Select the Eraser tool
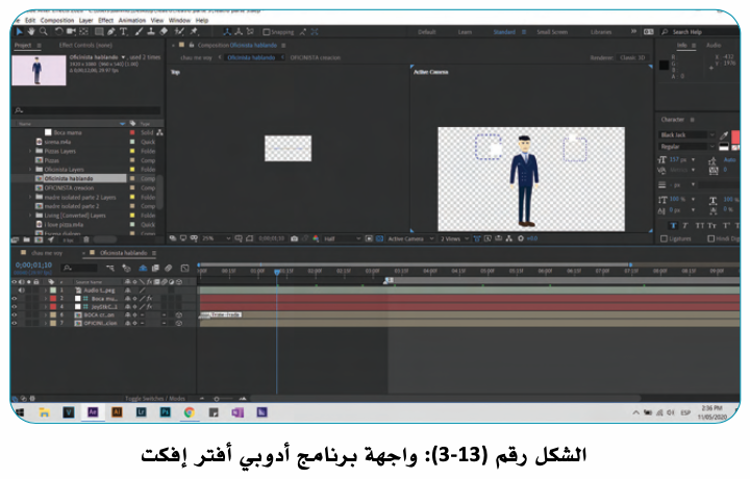750x479 pixels. (163, 32)
